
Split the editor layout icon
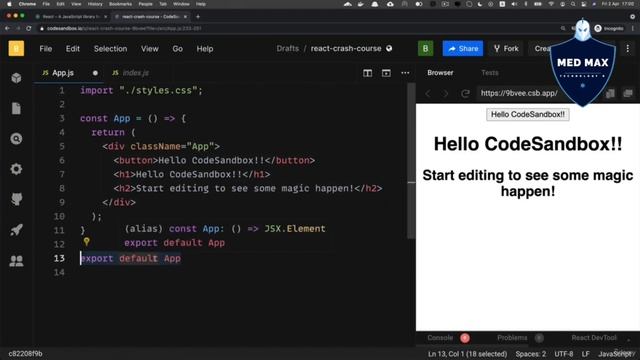(x=367, y=73)
